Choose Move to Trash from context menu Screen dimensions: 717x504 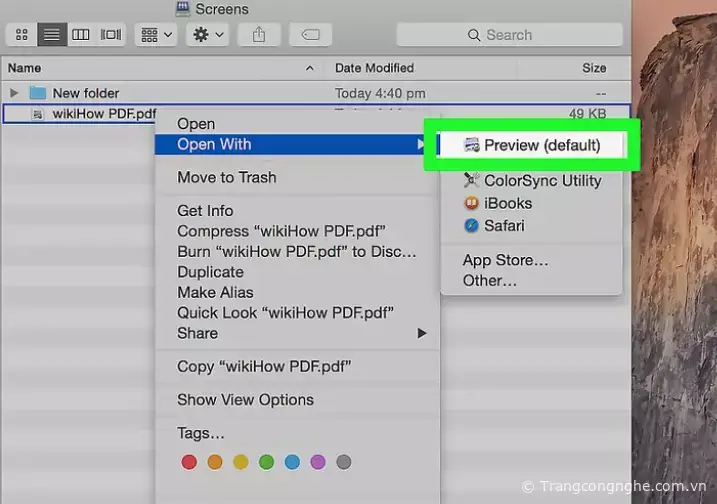click(x=226, y=177)
